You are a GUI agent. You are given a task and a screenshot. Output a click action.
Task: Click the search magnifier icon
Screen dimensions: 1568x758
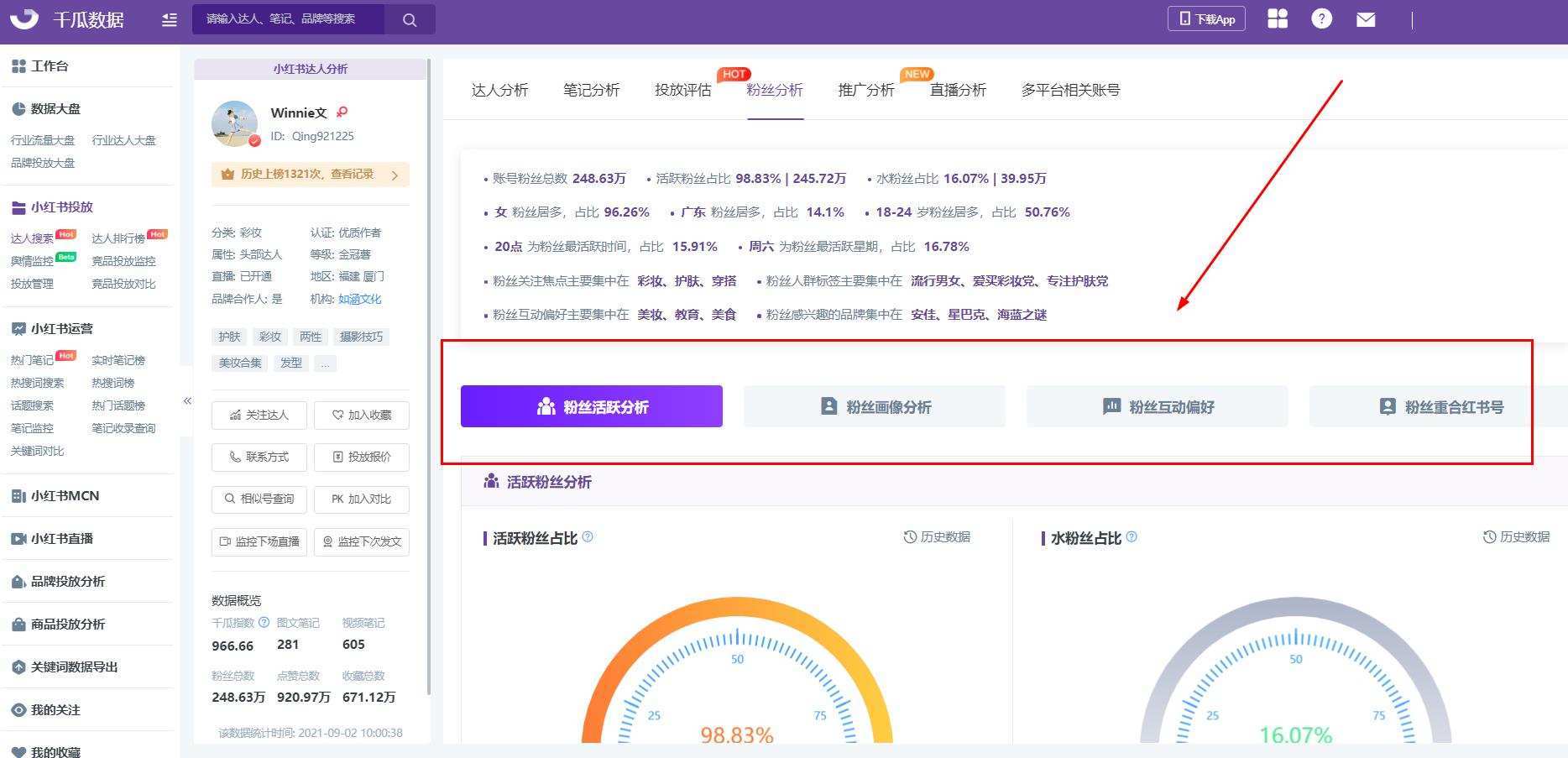[x=410, y=19]
